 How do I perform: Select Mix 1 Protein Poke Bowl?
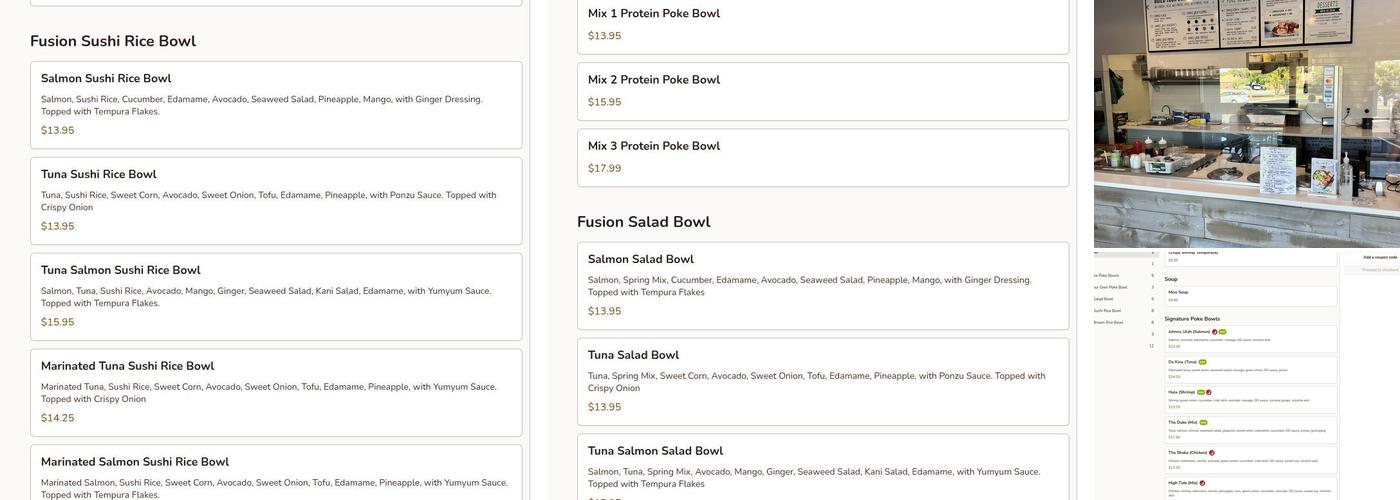coord(654,14)
